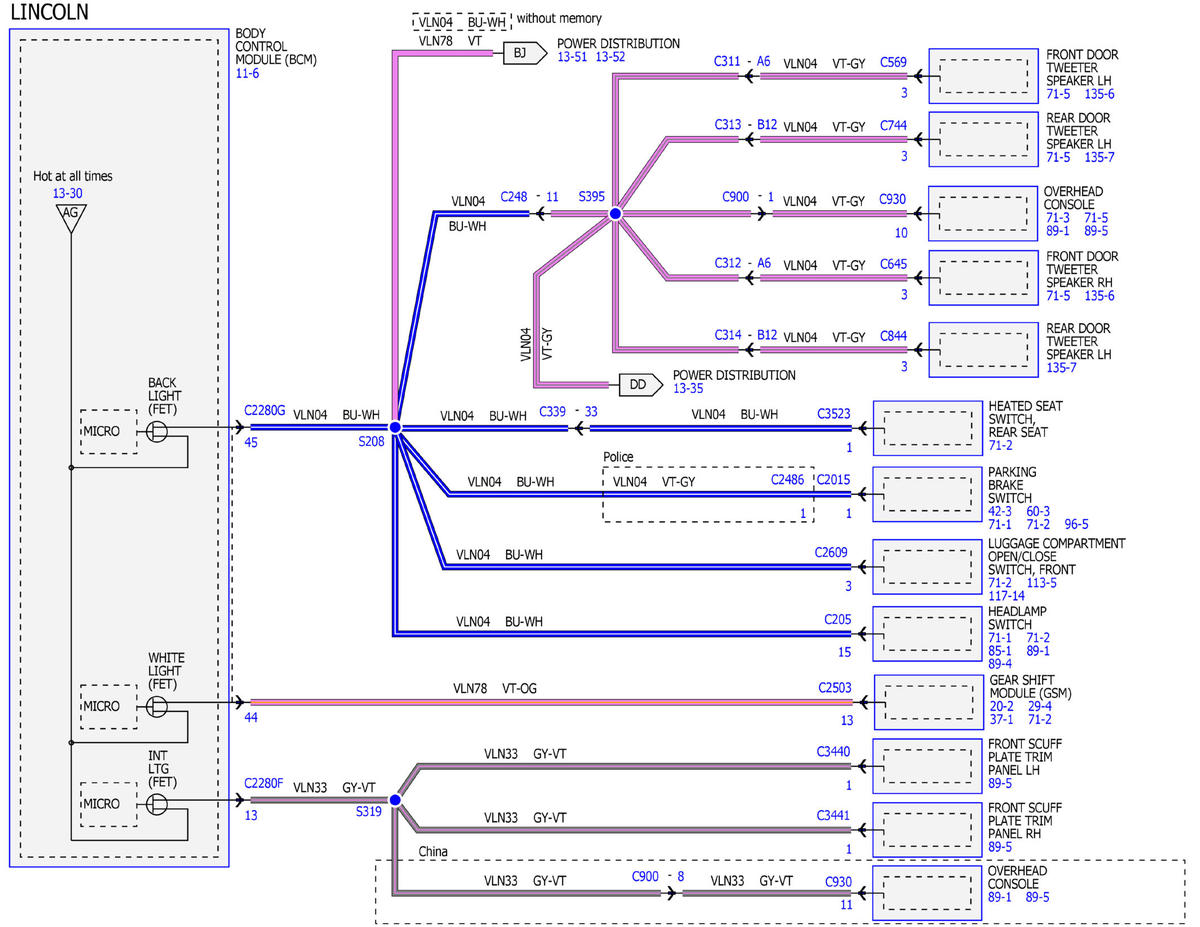Image resolution: width=1200 pixels, height=927 pixels.
Task: Open C900 pin 8 connector link
Action: pyautogui.click(x=645, y=875)
